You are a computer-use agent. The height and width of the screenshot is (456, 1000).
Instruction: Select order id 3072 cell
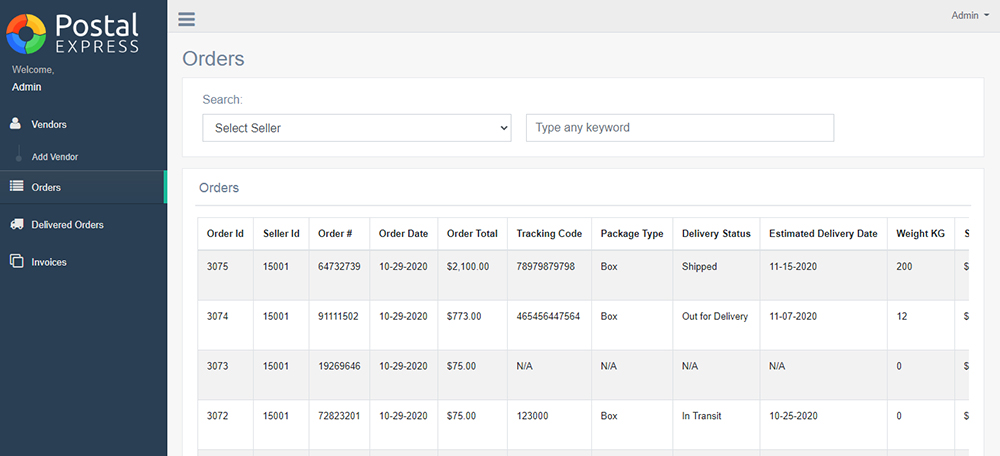217,416
